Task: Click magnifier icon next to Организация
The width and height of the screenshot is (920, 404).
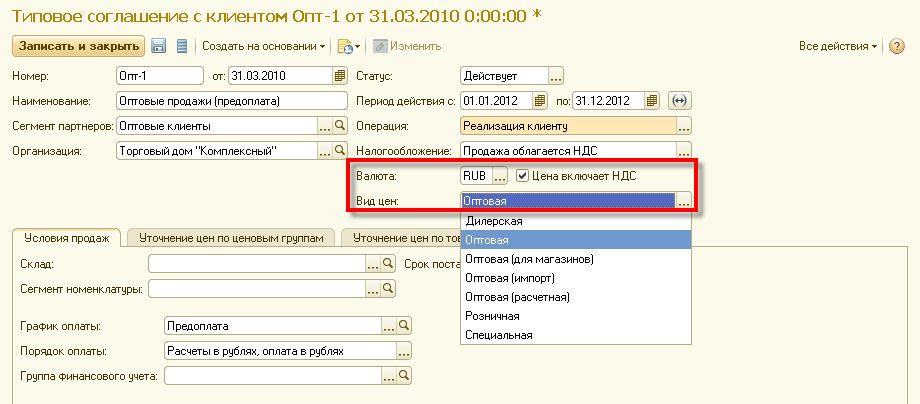Action: point(339,151)
